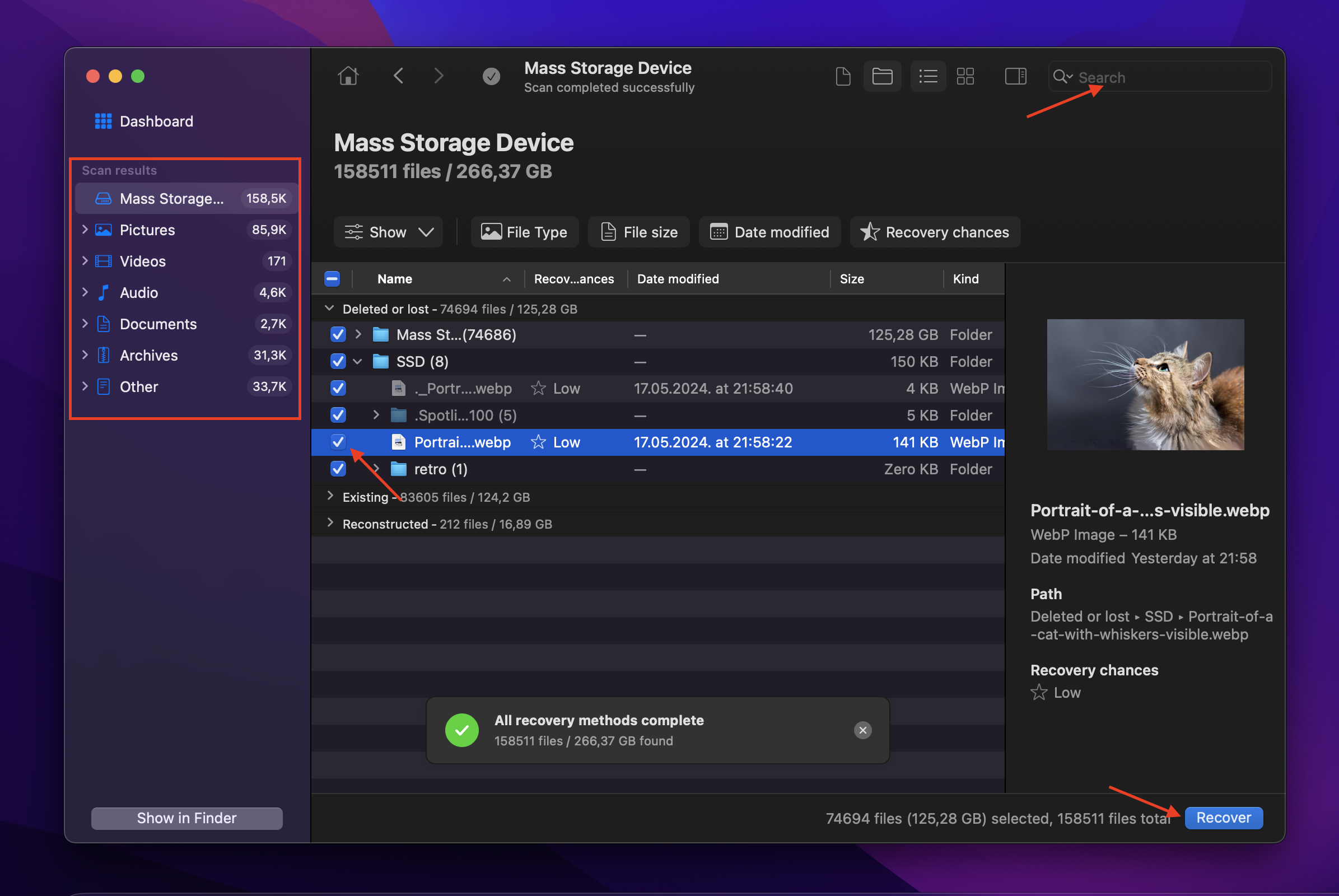Filter by File size
1339x896 pixels.
639,232
